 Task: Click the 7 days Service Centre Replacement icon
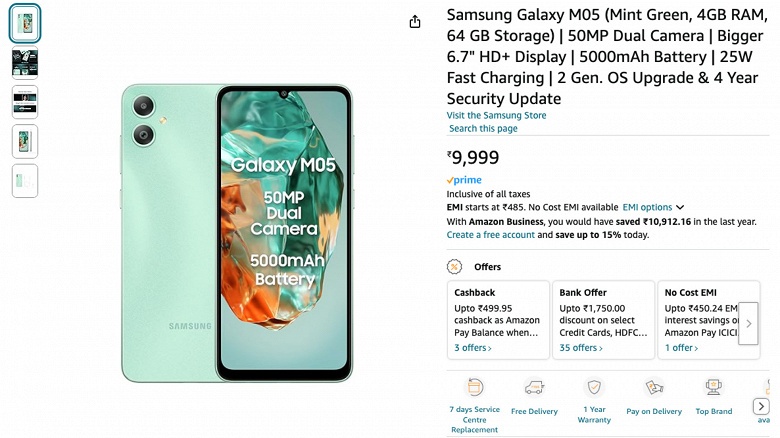click(474, 387)
